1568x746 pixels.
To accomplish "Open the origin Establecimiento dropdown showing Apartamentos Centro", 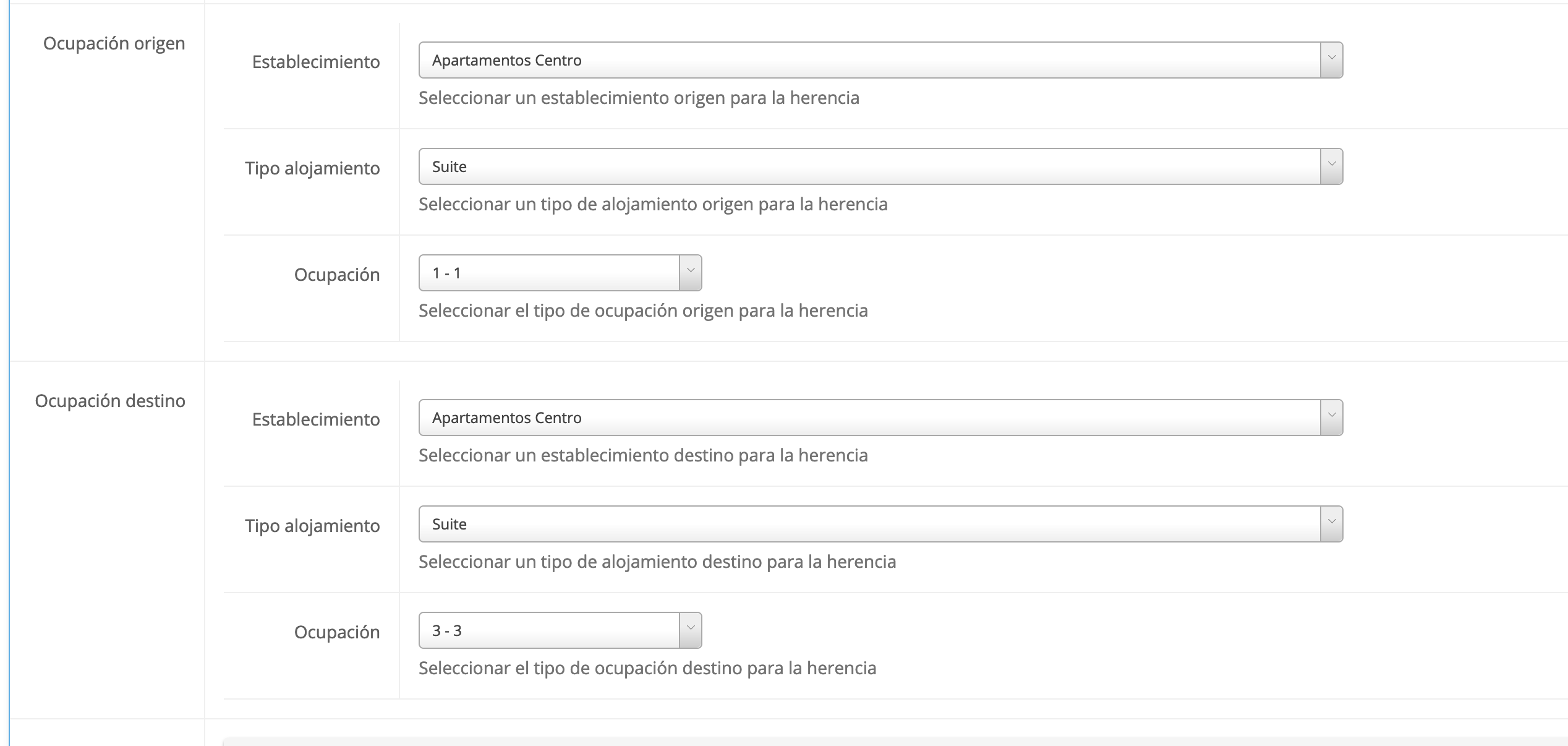I will tap(869, 60).
